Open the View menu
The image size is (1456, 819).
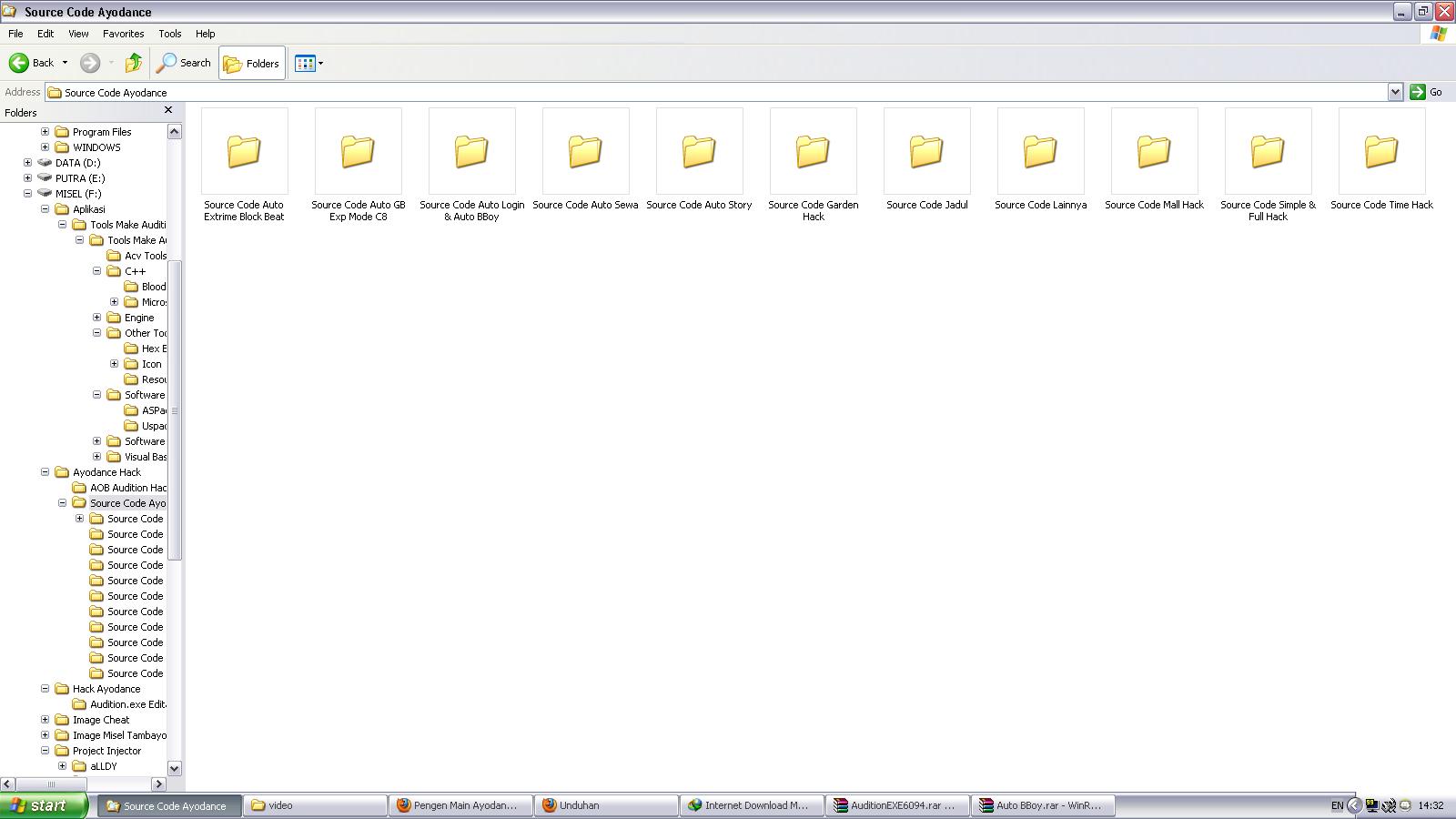78,34
